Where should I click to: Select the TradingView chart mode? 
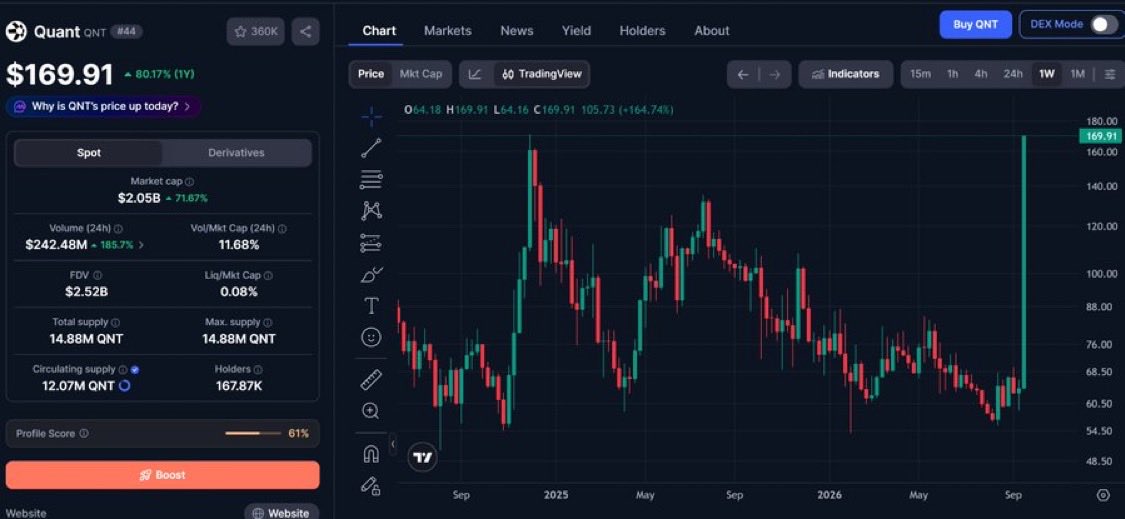point(542,74)
